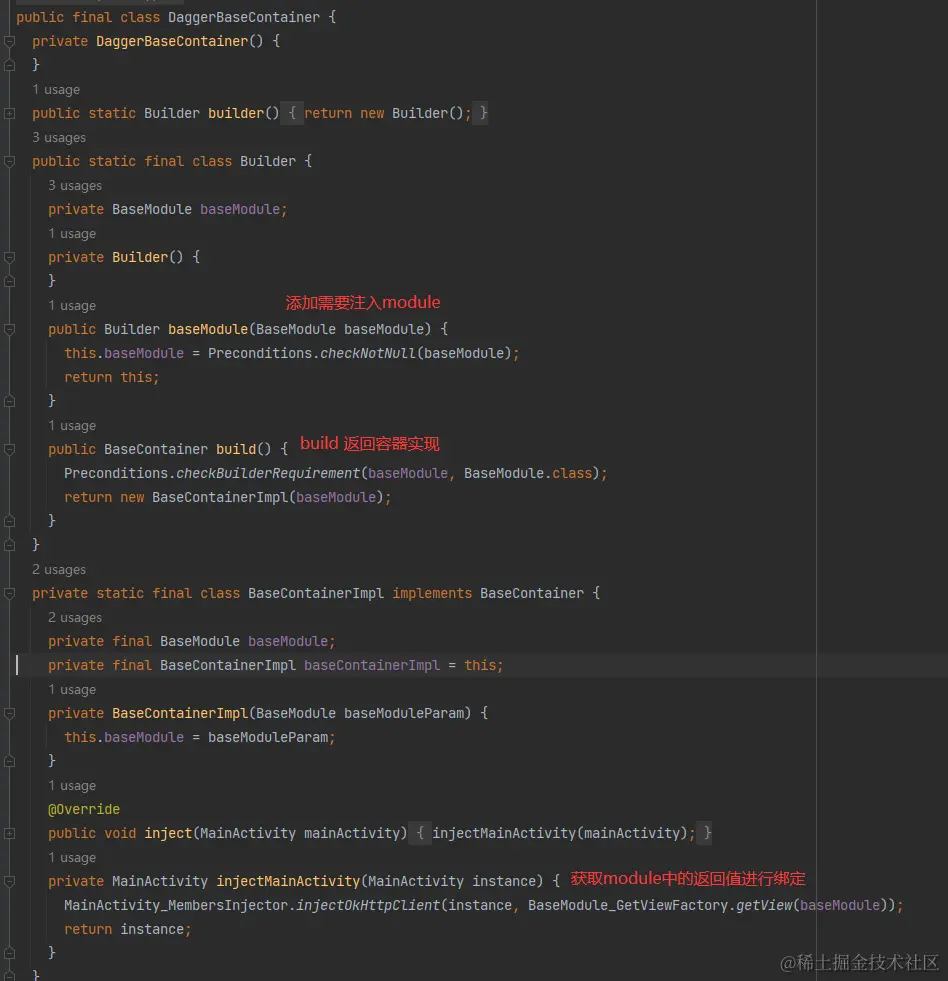Click 'Preconditions' in the 'this.baseModule = Preconditions' line

pos(260,353)
